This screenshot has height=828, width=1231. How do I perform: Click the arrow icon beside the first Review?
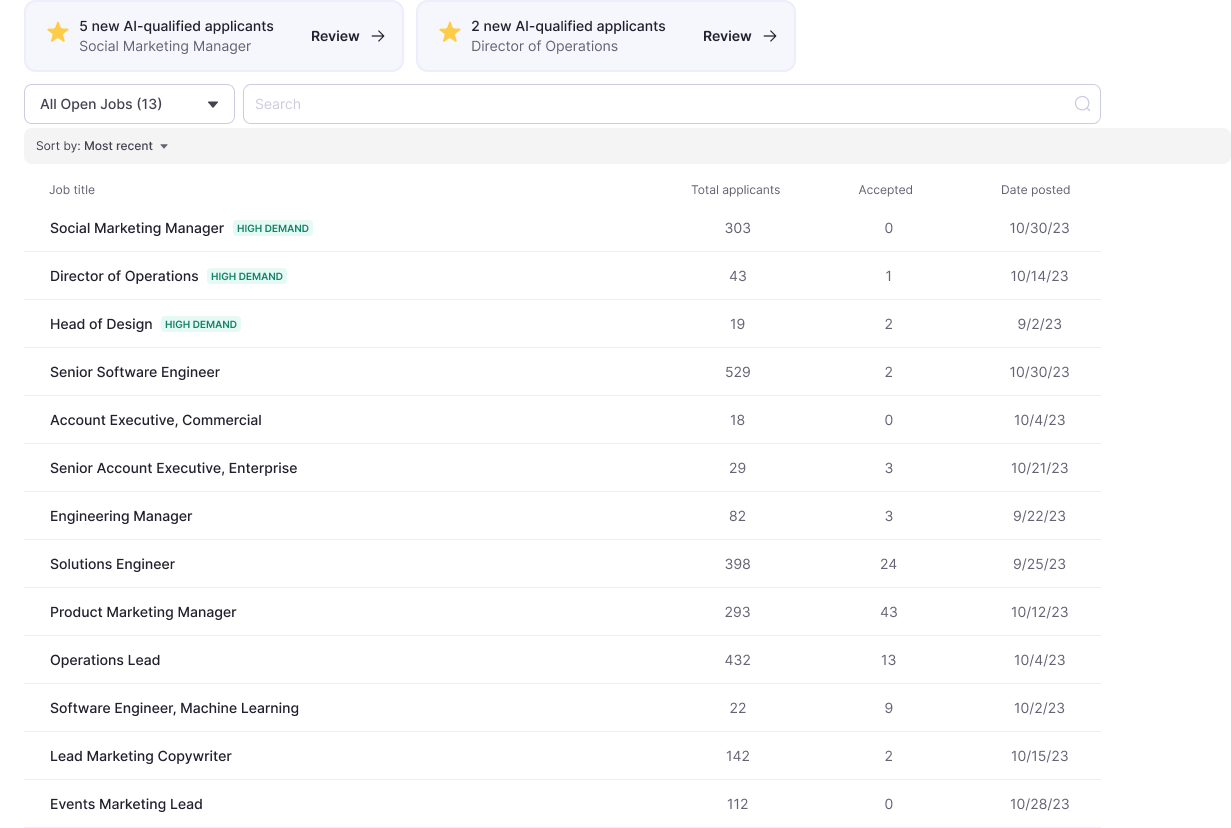tap(377, 35)
